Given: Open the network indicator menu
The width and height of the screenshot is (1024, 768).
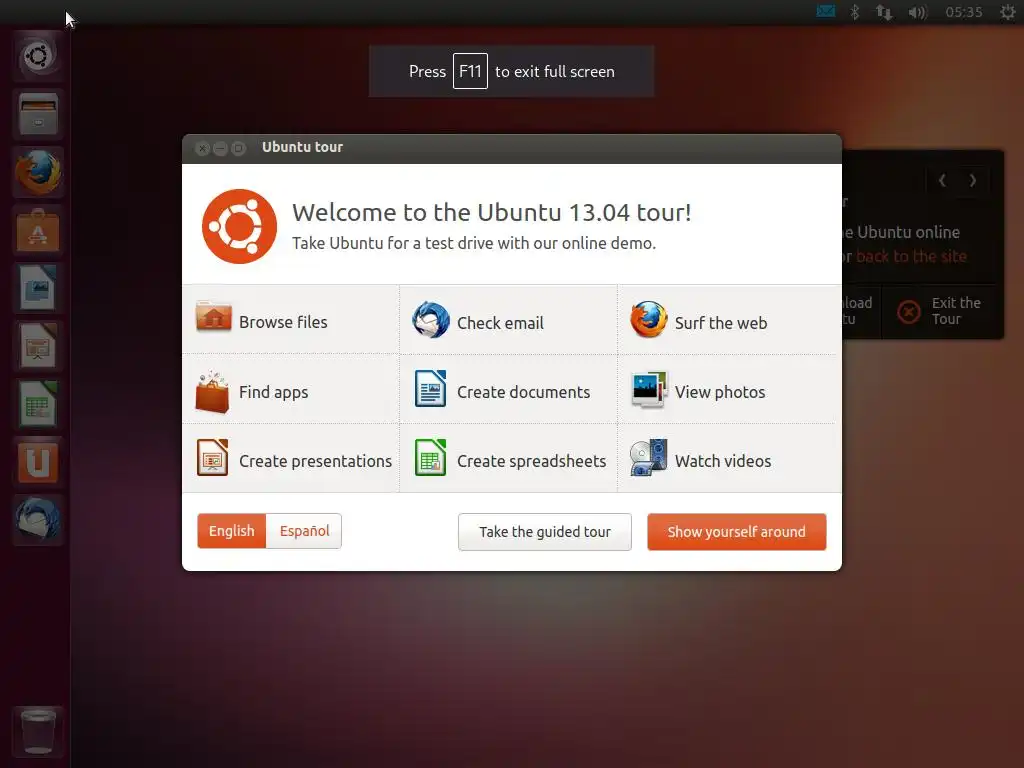Looking at the screenshot, I should [884, 12].
